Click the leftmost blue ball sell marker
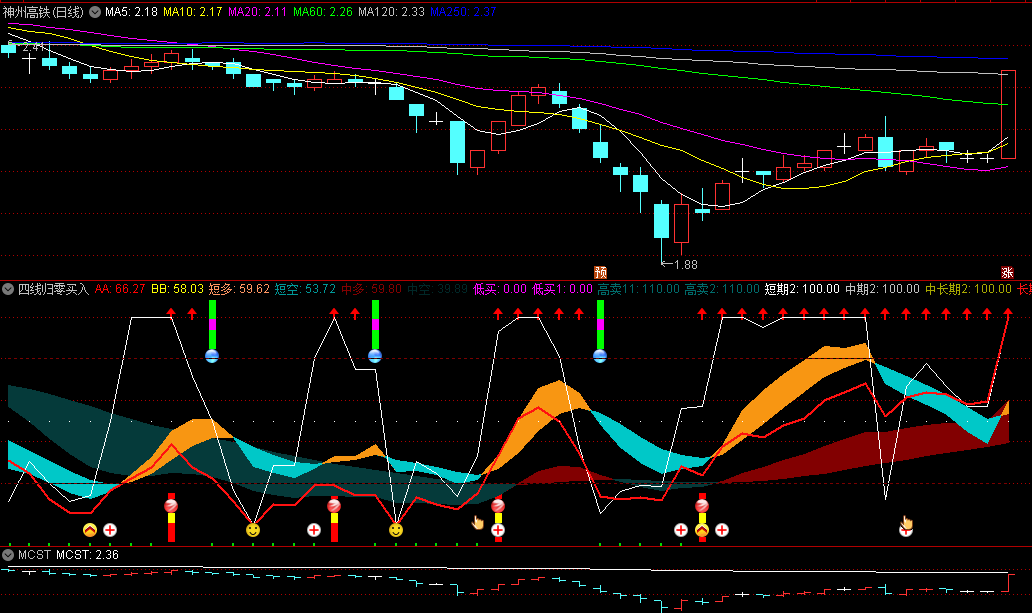The height and width of the screenshot is (613, 1032). [x=212, y=356]
